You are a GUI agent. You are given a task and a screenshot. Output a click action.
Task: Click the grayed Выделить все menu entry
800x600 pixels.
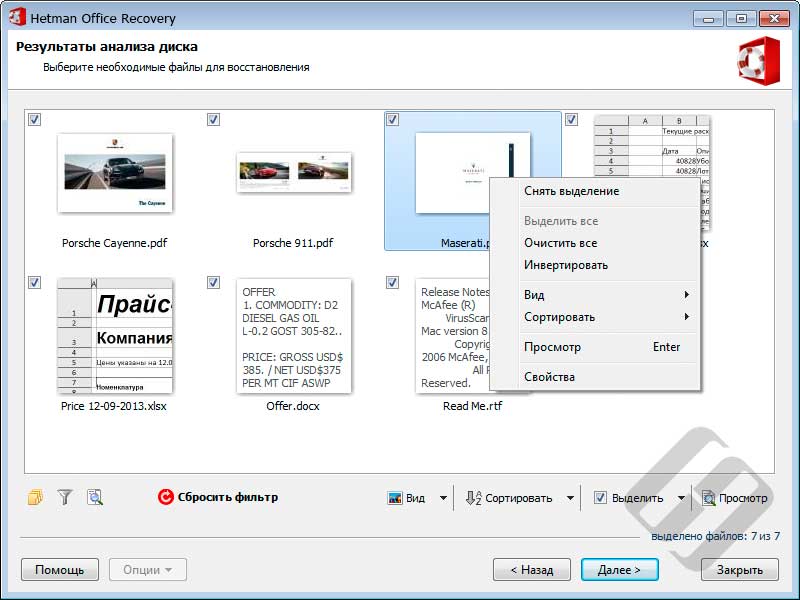click(595, 221)
